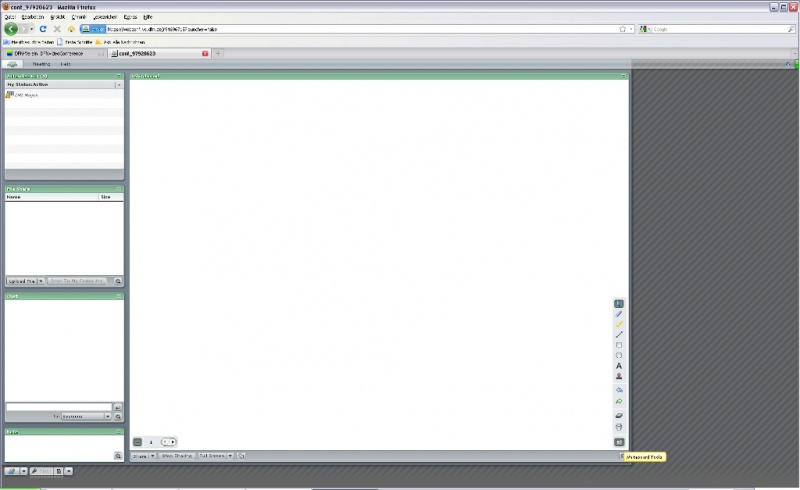Open the Full Screen dropdown arrow
The height and width of the screenshot is (490, 800).
point(230,456)
